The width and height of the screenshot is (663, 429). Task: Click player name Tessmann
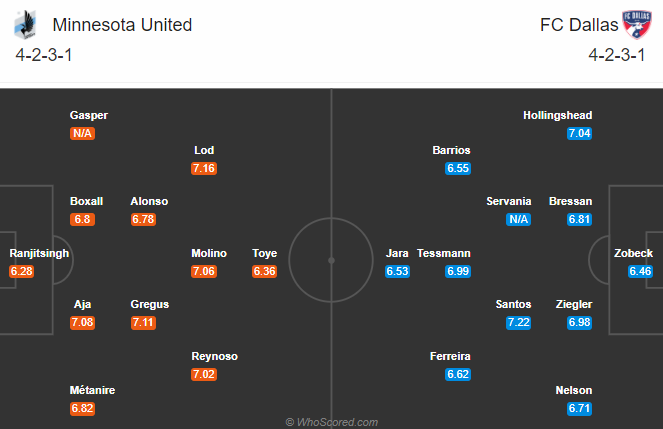tap(444, 253)
